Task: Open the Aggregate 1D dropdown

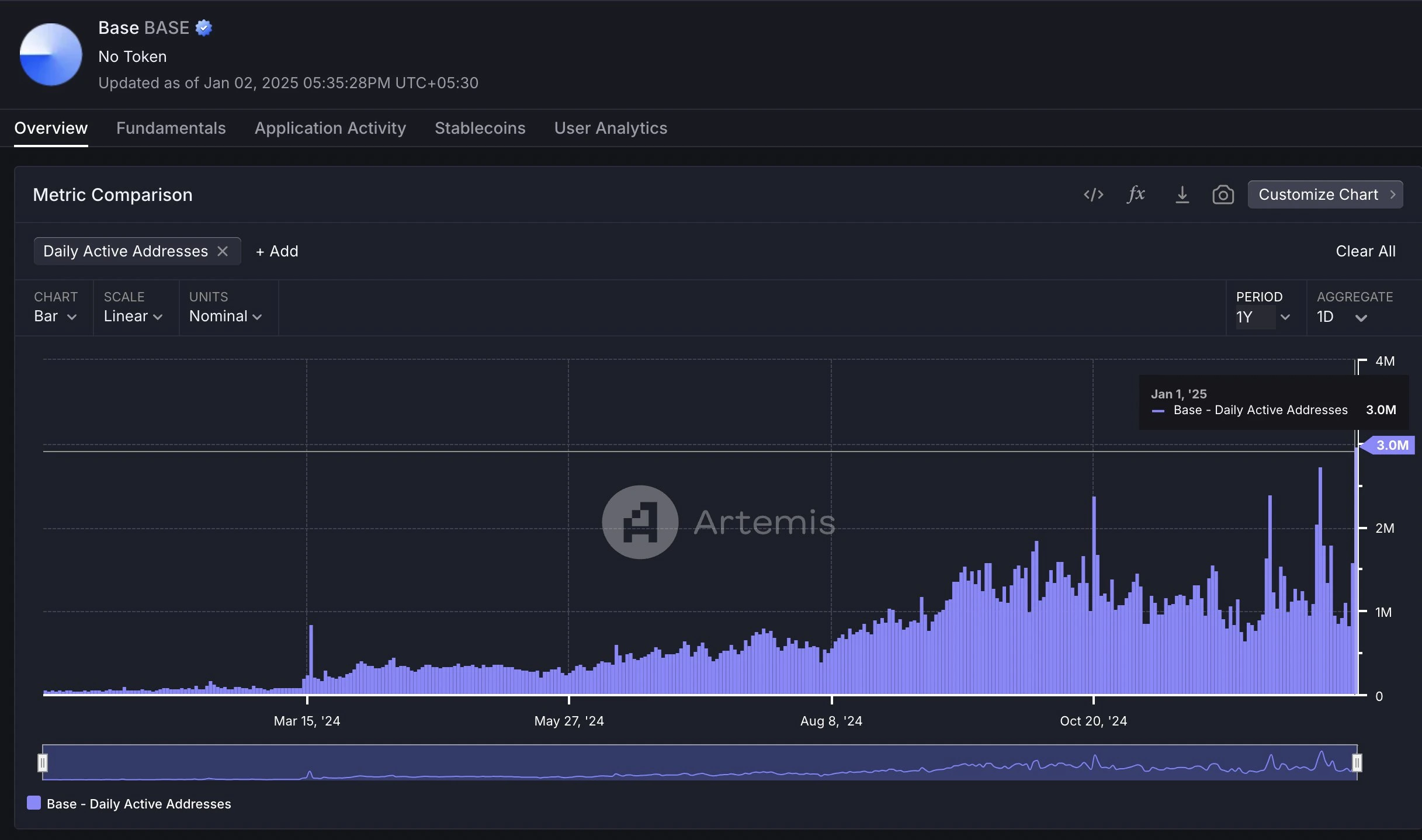Action: (1342, 317)
